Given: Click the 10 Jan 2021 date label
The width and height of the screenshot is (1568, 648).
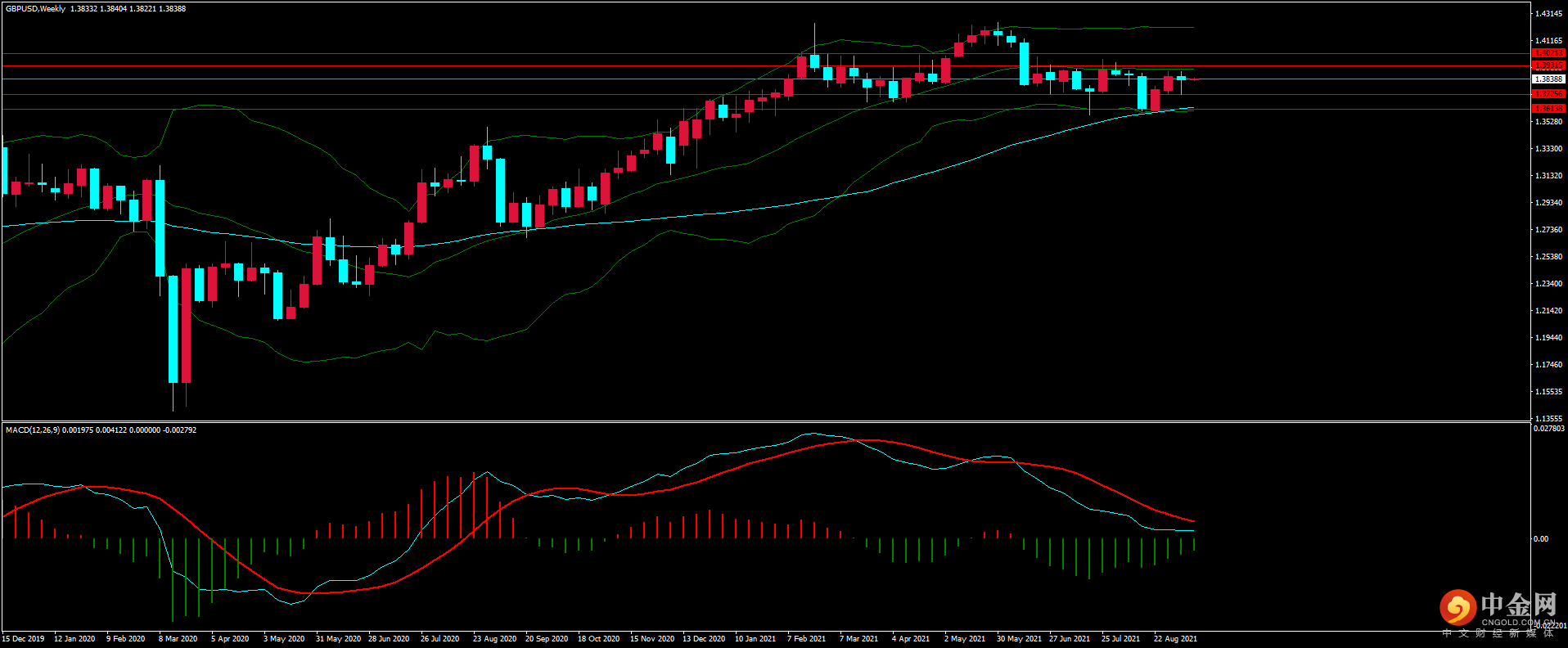Looking at the screenshot, I should coord(755,639).
